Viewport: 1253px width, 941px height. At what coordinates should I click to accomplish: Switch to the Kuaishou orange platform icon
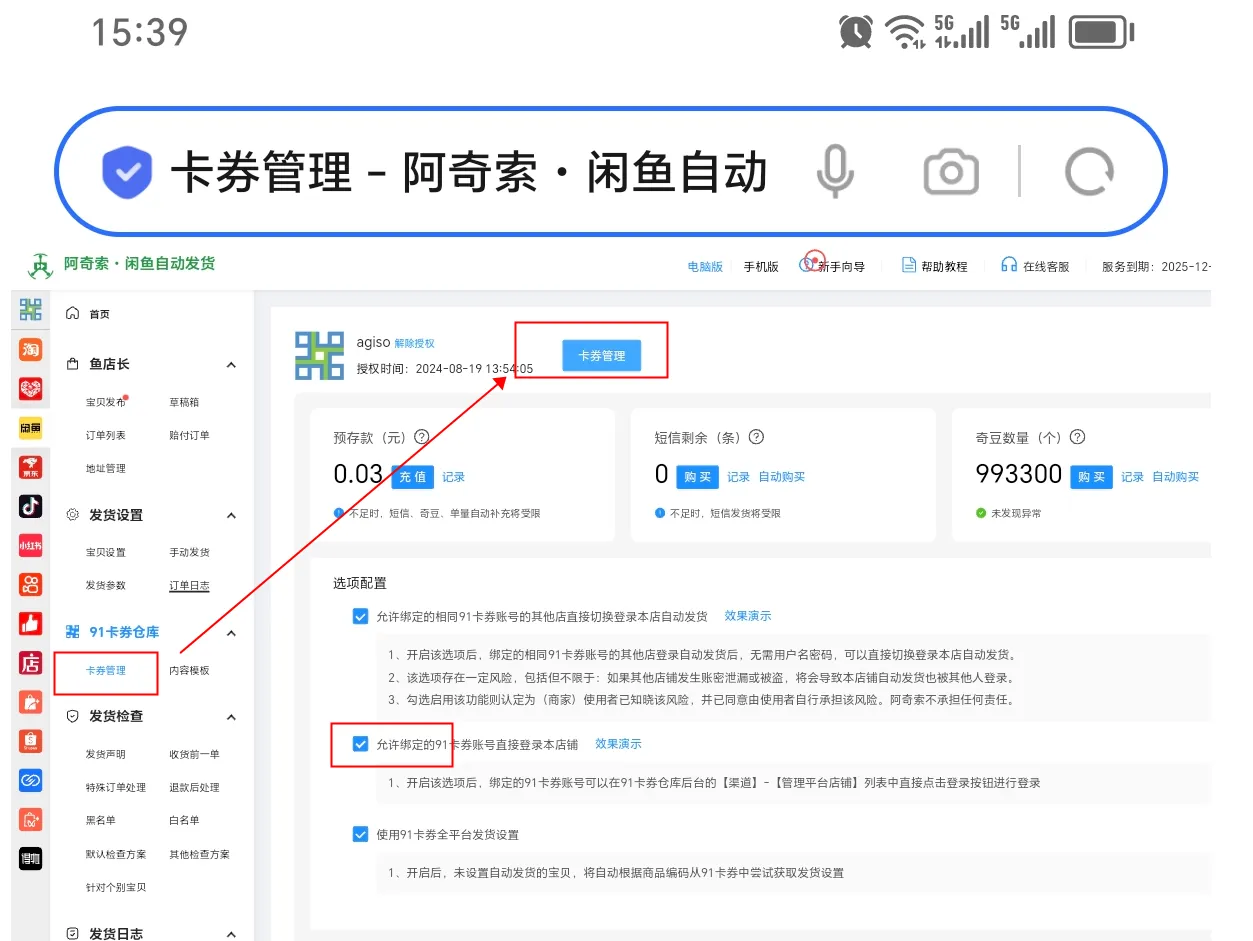[x=30, y=584]
